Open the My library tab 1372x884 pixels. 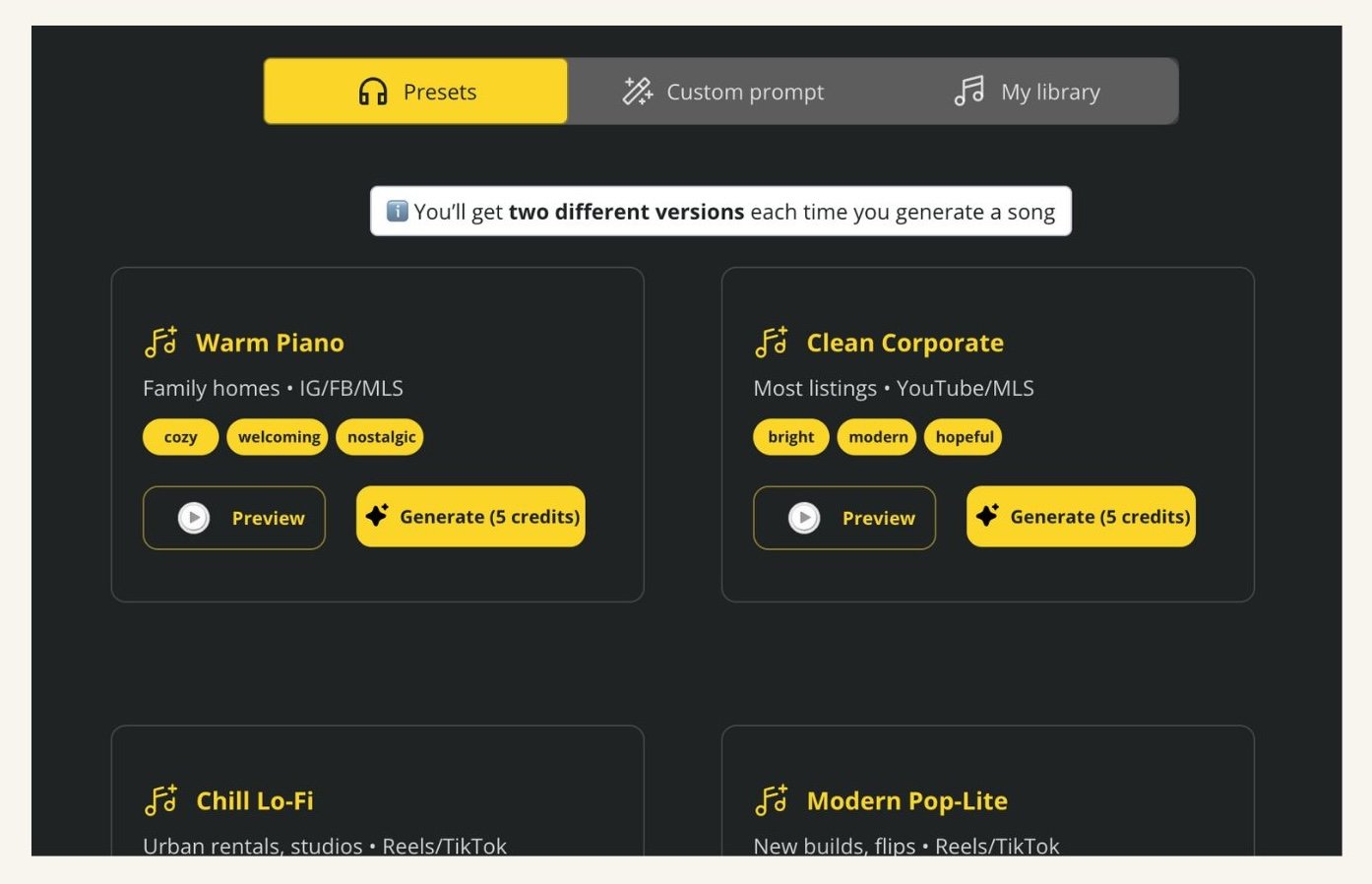point(1028,92)
